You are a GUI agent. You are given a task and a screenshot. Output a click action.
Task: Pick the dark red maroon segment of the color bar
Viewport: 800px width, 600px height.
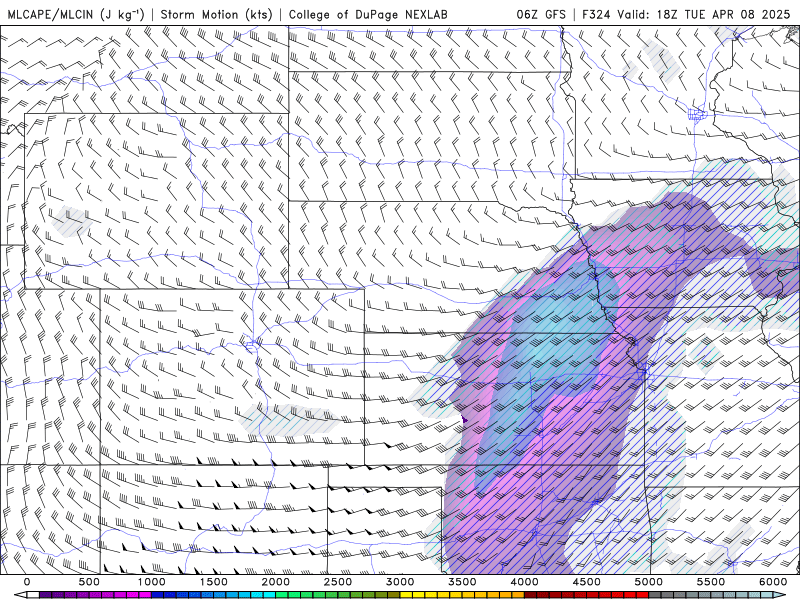coord(531,595)
